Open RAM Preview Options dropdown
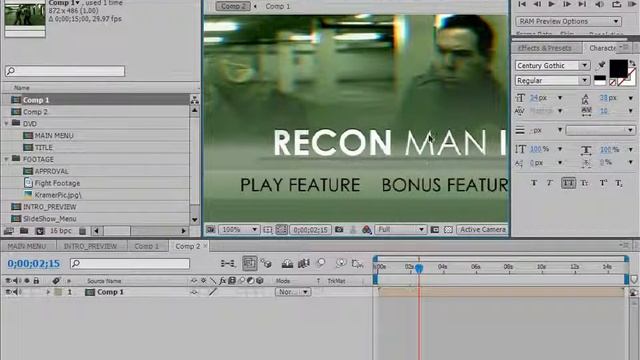Image resolution: width=640 pixels, height=360 pixels. point(568,21)
